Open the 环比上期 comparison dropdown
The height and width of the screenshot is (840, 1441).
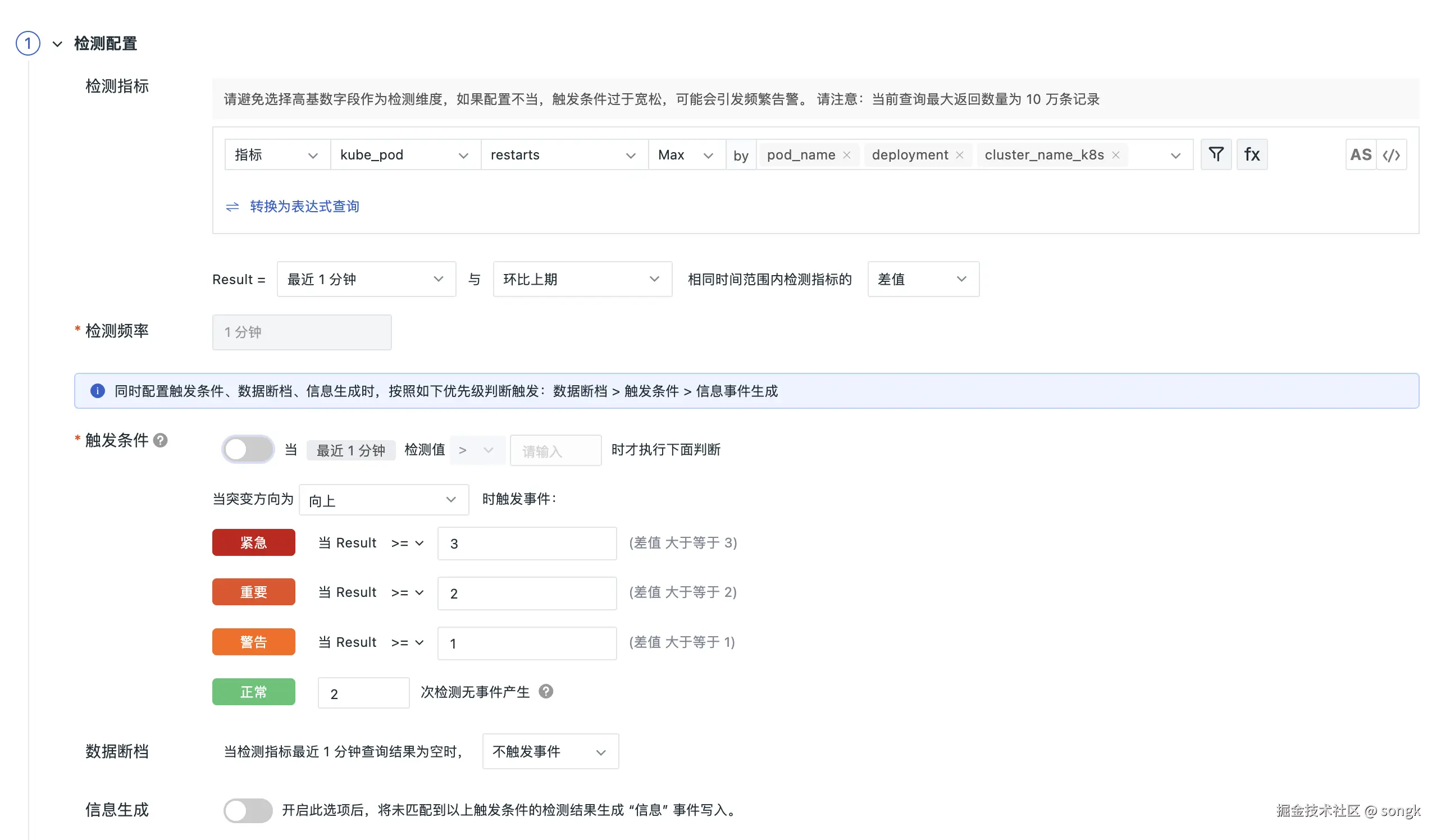[x=582, y=279]
